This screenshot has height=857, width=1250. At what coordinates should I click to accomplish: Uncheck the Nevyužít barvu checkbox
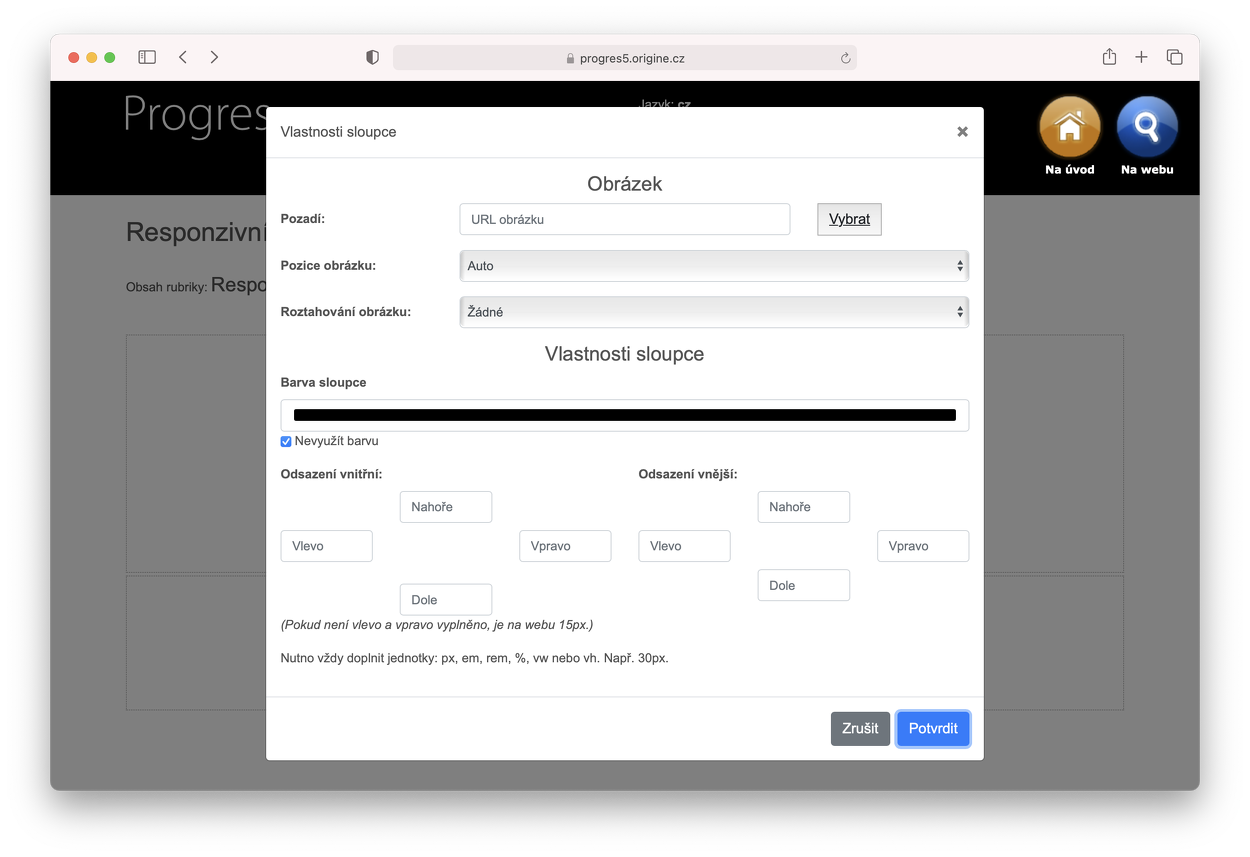(286, 441)
